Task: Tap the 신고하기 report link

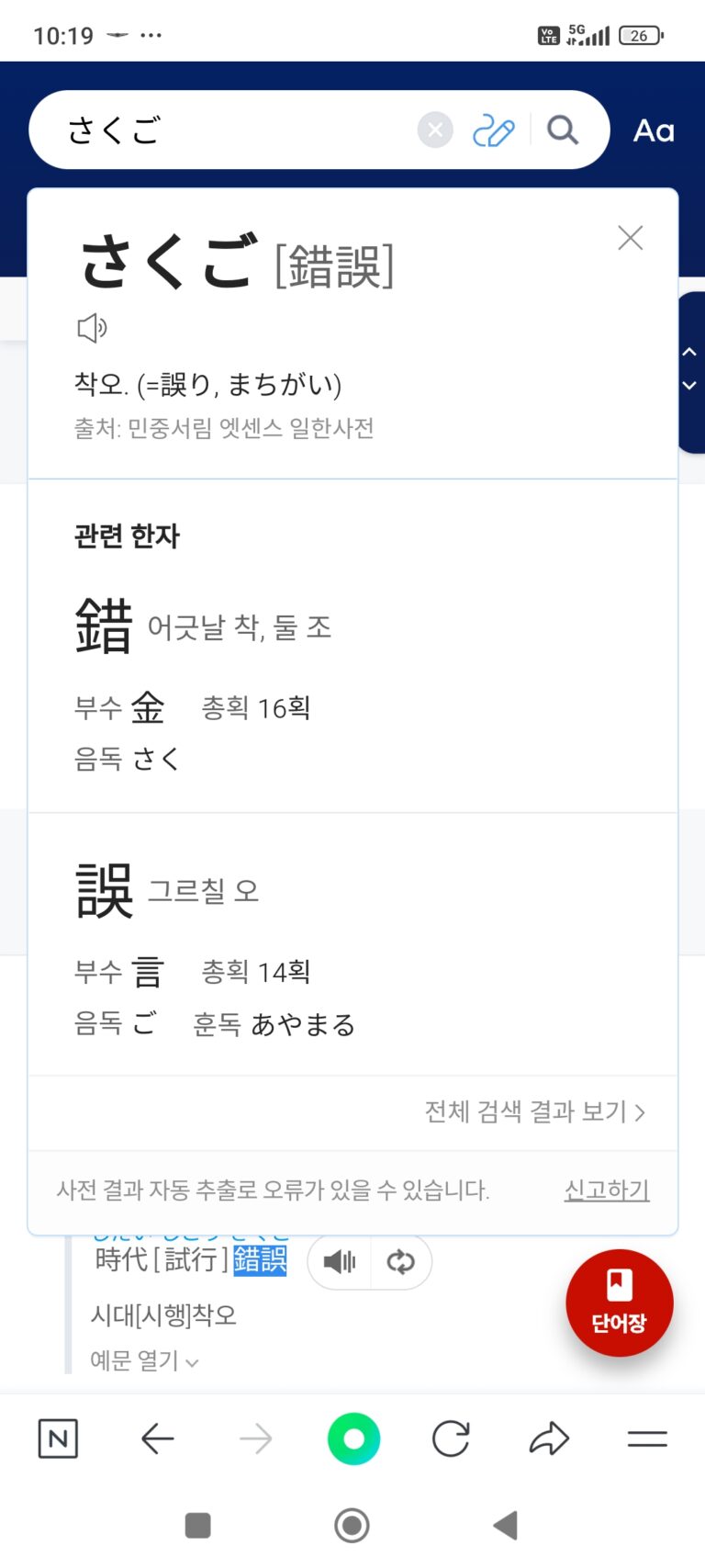Action: pyautogui.click(x=607, y=1190)
